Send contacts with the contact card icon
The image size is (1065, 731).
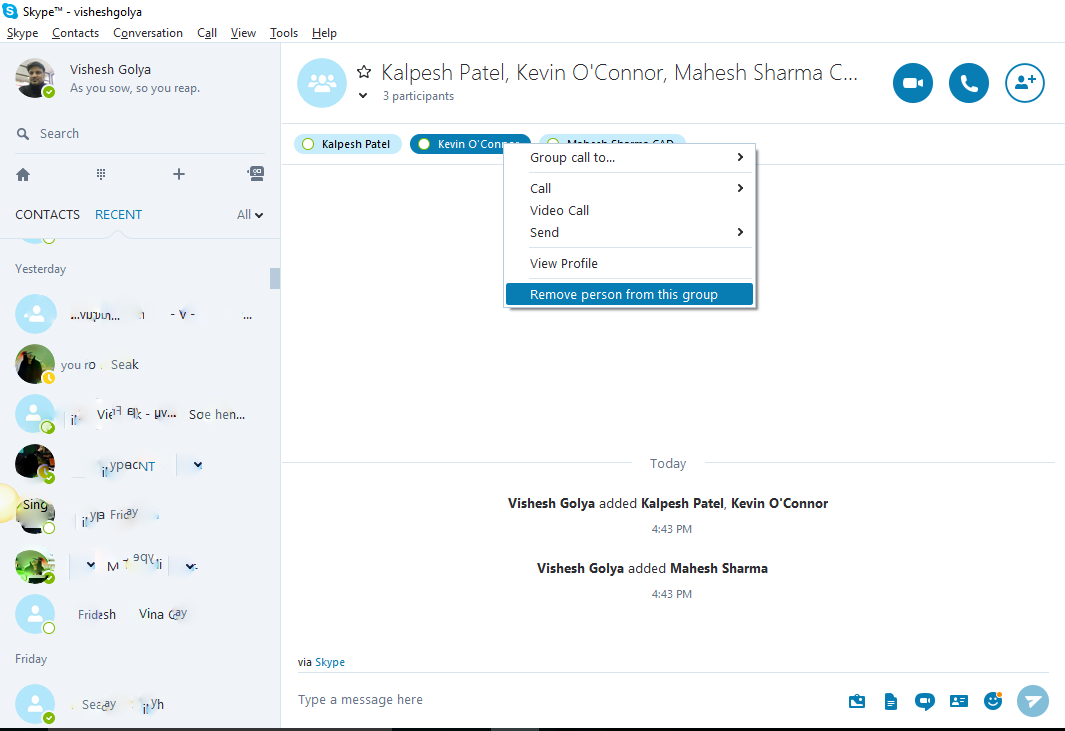tap(959, 701)
